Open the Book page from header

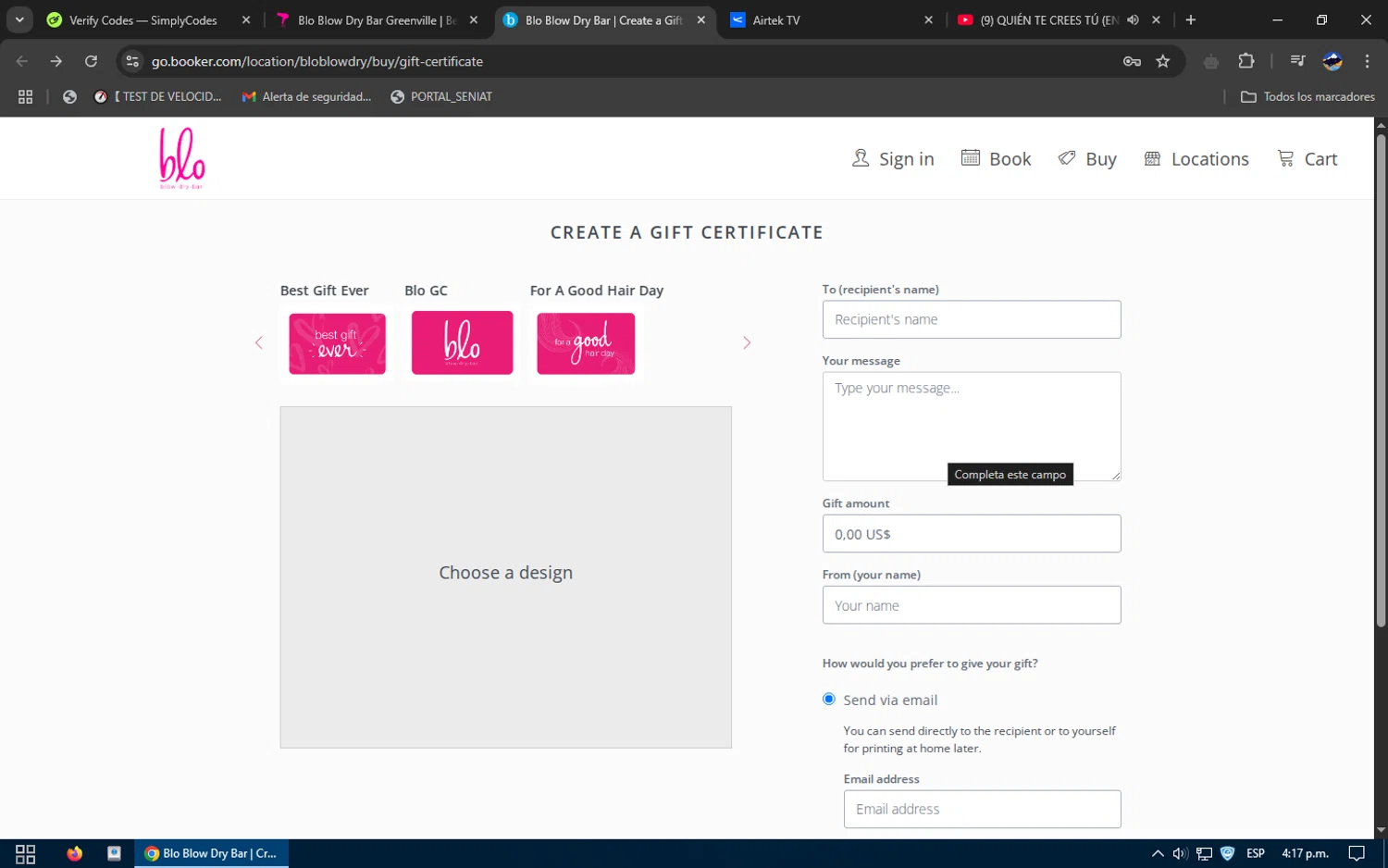click(x=996, y=159)
